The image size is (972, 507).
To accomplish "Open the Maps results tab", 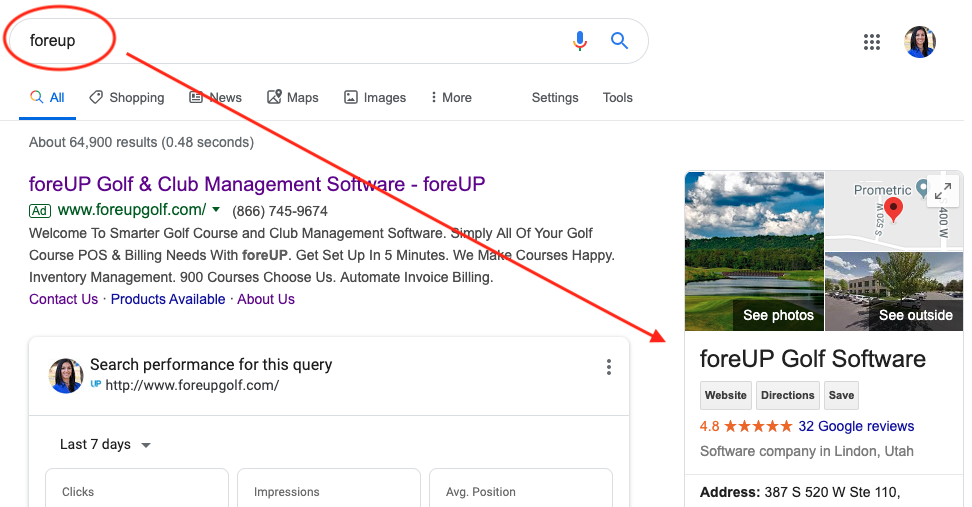I will pyautogui.click(x=292, y=97).
